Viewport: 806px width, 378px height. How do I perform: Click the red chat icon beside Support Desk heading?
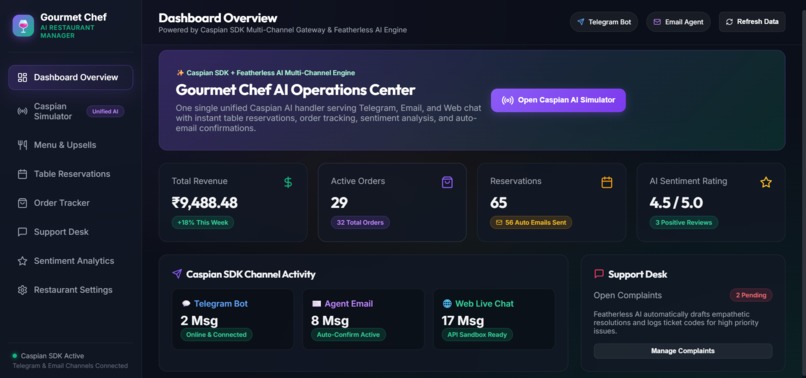pos(599,274)
